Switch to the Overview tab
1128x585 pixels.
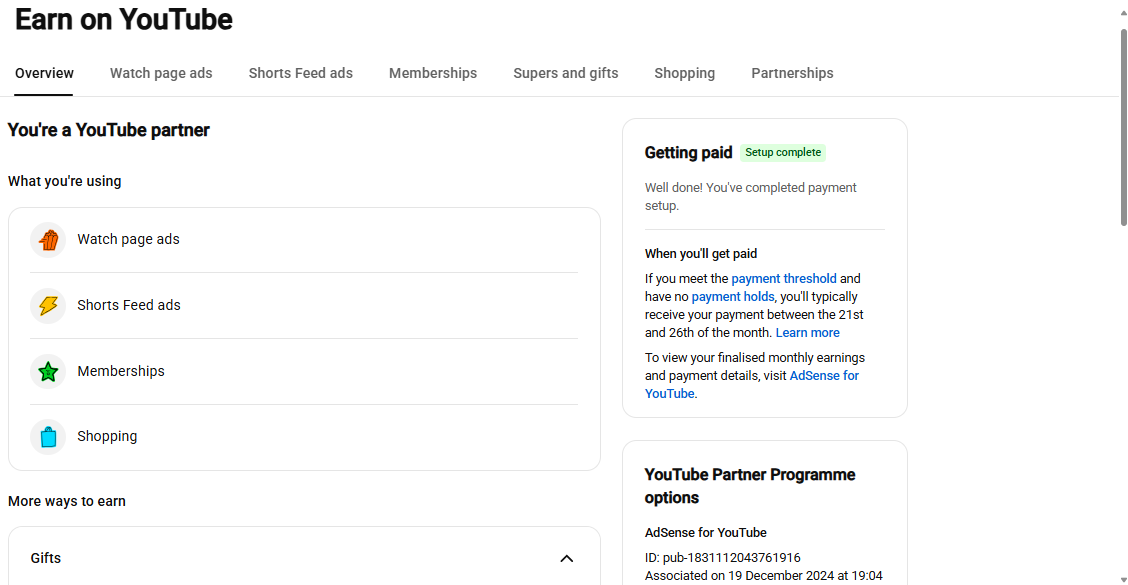click(45, 73)
